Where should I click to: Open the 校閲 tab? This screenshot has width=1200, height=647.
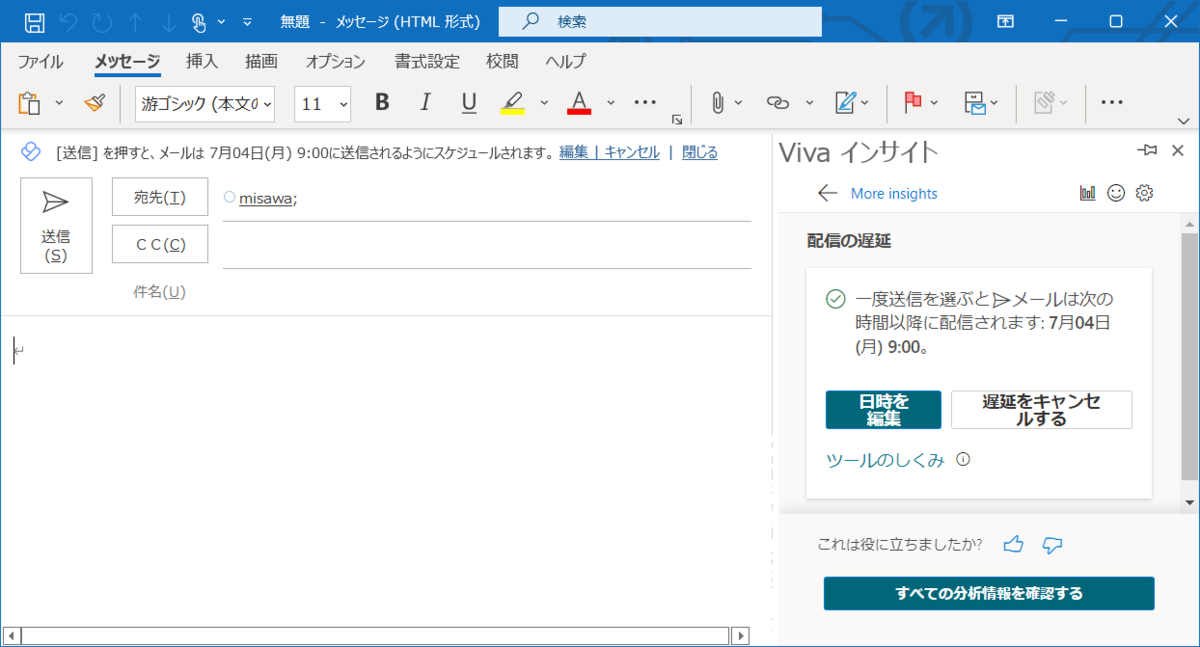point(502,61)
